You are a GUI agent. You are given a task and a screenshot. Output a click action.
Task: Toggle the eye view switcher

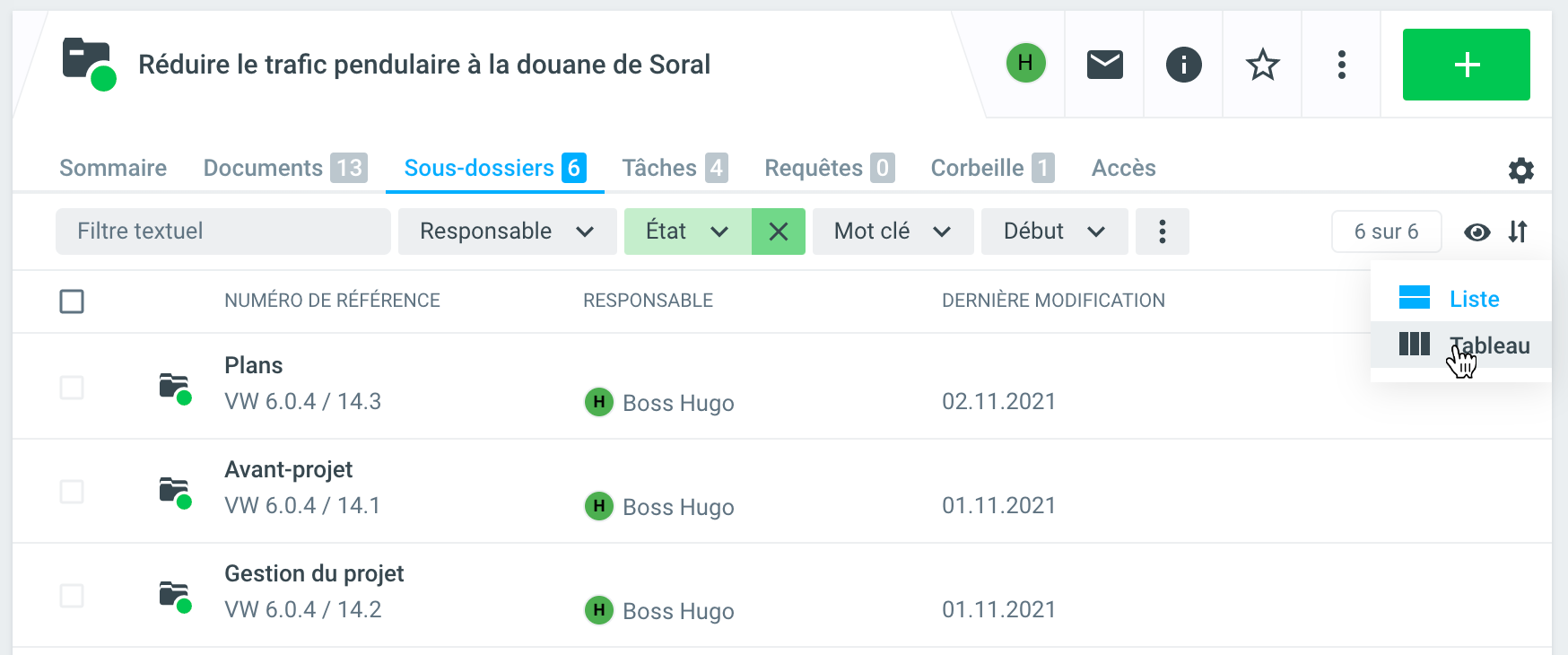[x=1477, y=232]
